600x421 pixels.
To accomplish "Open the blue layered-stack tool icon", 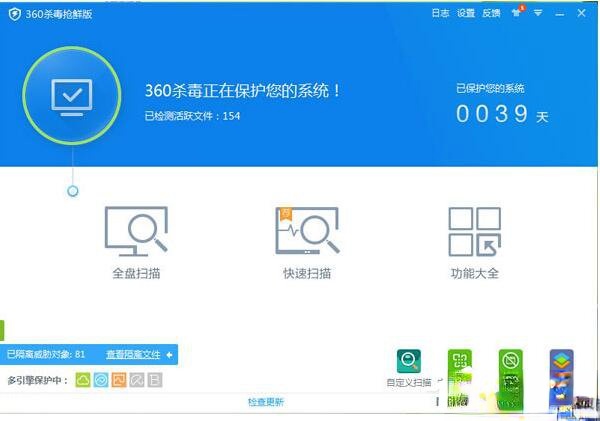I will [561, 361].
